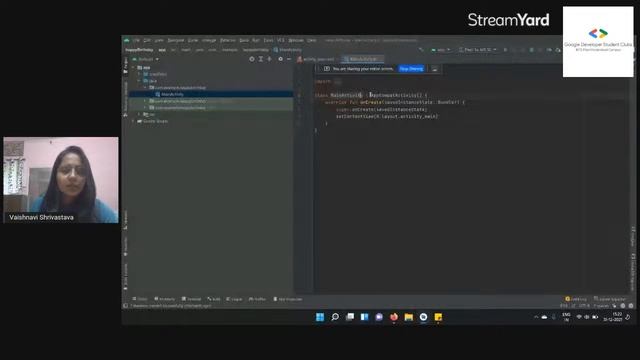Click the onCreate line in the code editor
This screenshot has width=640, height=360.
pos(395,102)
